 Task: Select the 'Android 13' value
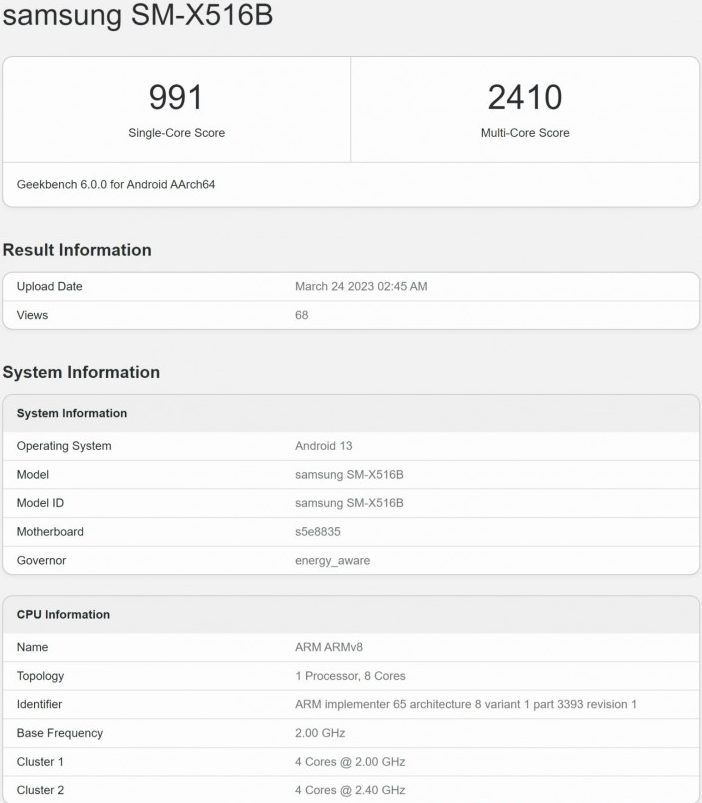324,446
